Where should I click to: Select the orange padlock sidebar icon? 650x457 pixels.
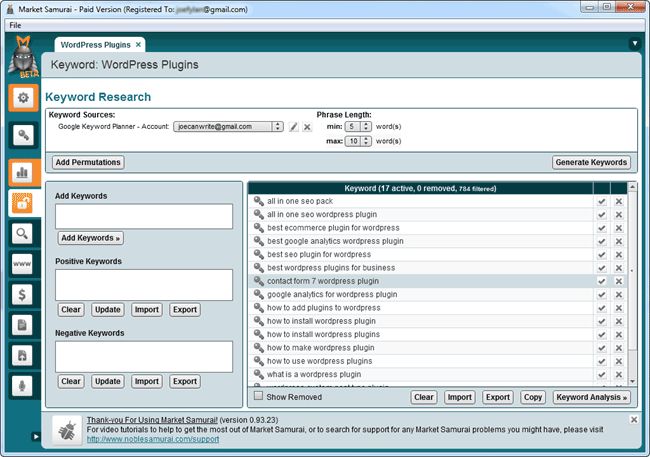[x=22, y=203]
